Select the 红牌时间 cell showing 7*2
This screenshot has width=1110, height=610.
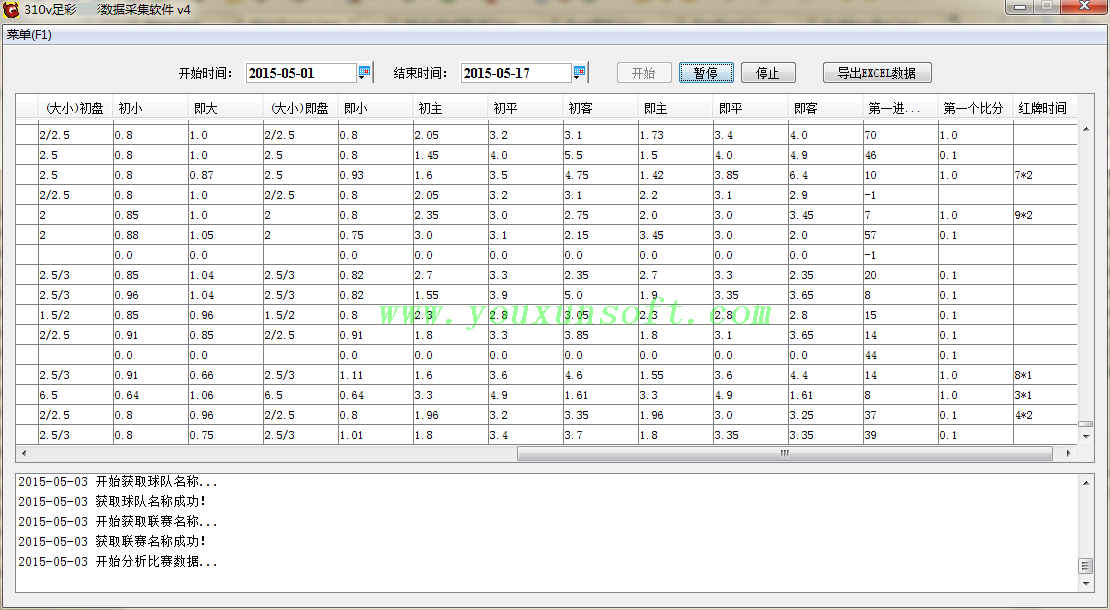point(1045,175)
